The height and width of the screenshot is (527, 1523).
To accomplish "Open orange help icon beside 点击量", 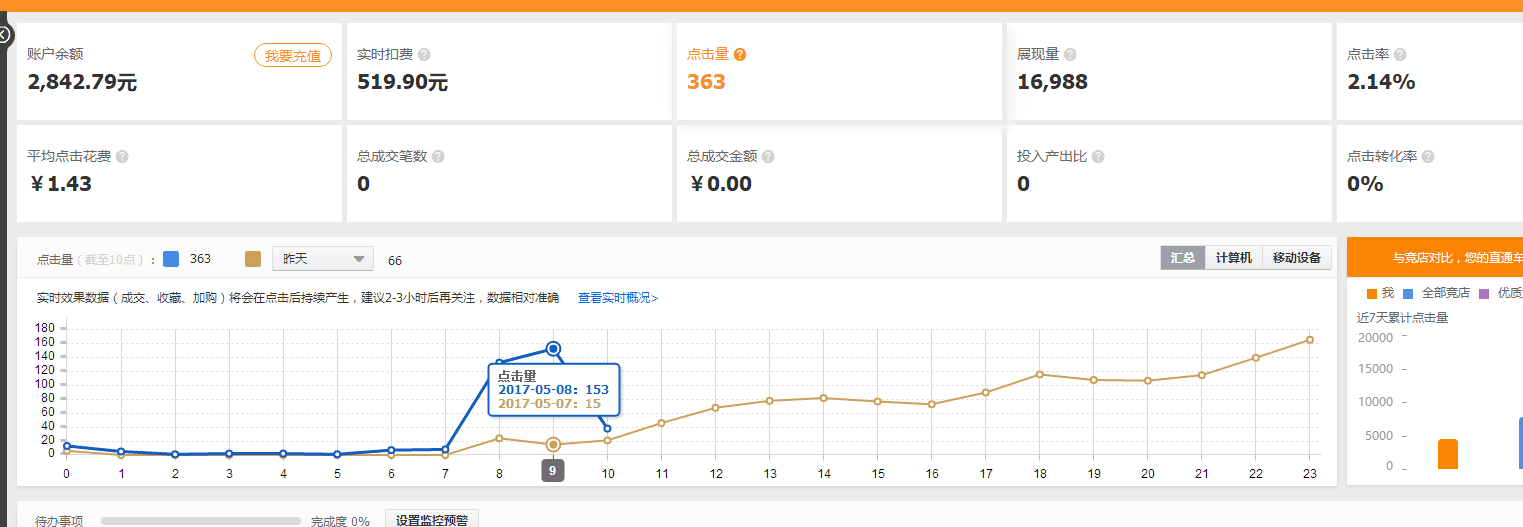I will point(740,55).
